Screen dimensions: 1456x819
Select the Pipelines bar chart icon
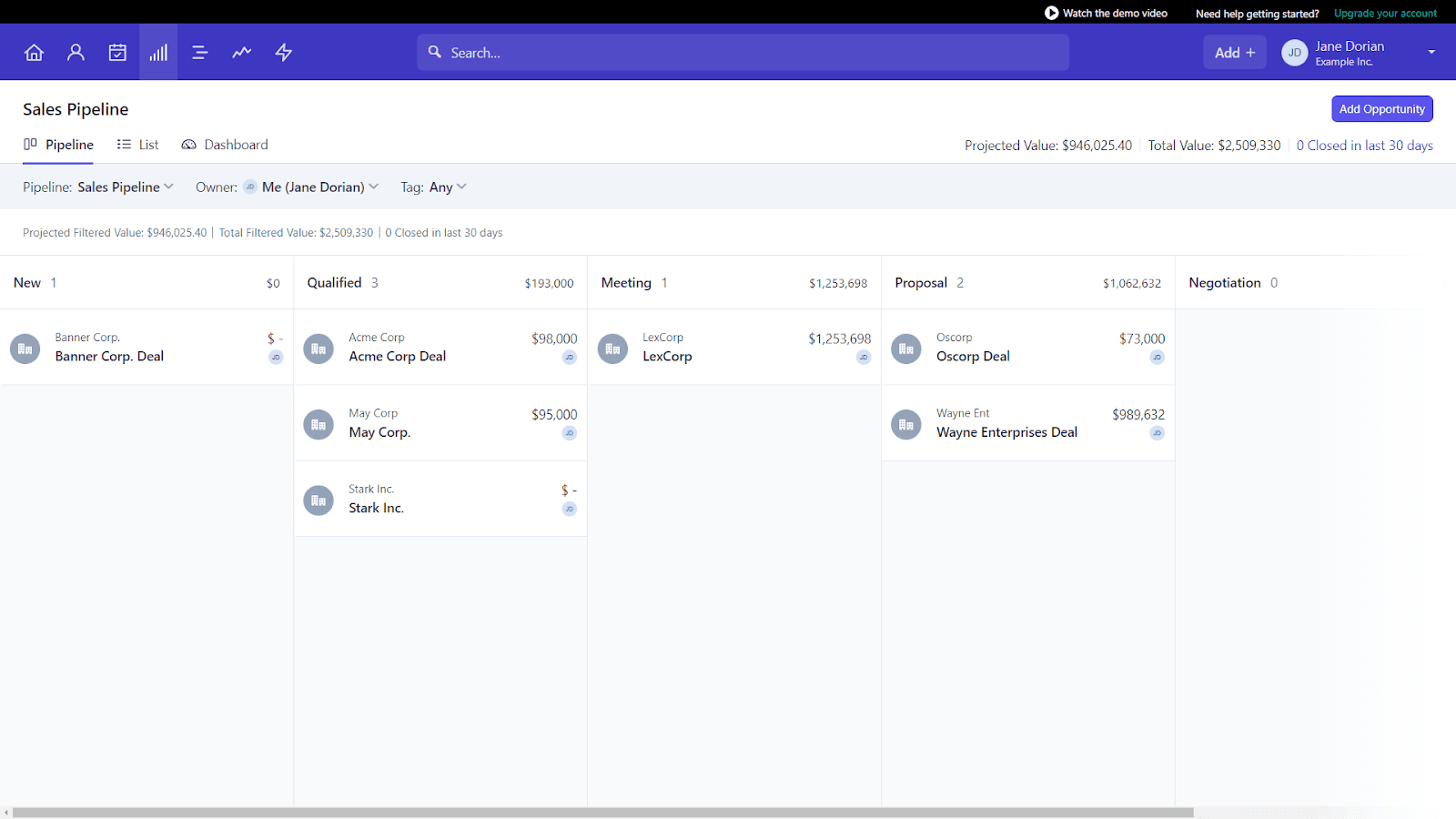(x=158, y=52)
